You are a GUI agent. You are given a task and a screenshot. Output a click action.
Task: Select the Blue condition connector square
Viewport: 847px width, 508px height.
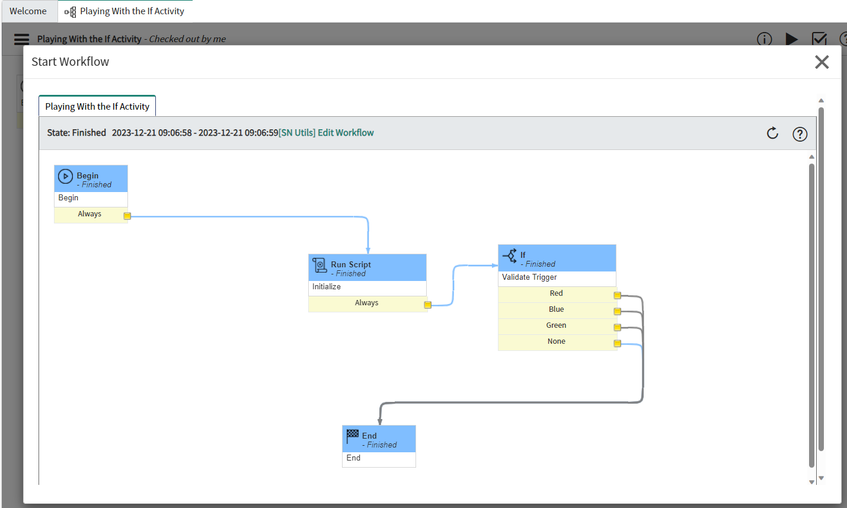click(617, 311)
